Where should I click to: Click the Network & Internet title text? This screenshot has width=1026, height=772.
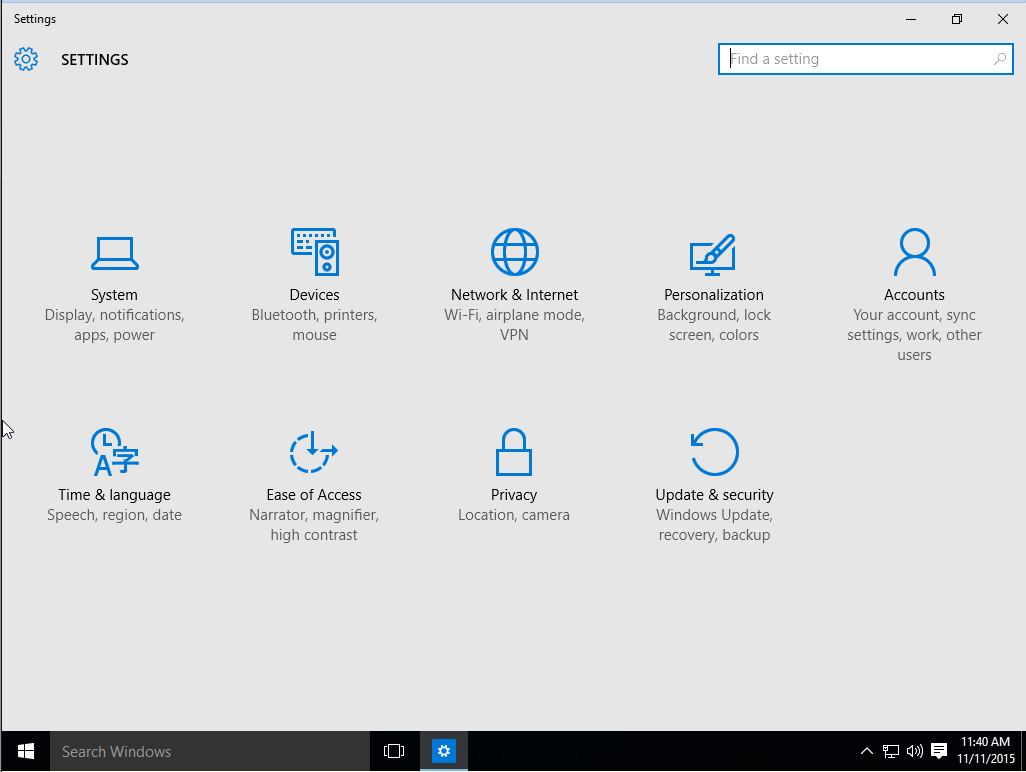click(x=514, y=295)
